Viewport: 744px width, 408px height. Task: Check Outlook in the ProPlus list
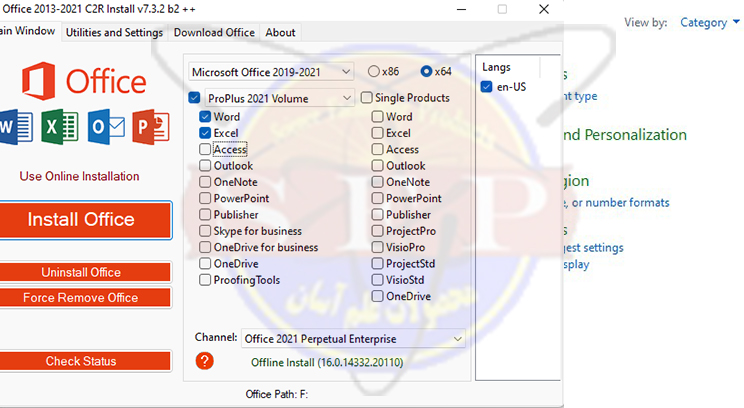205,166
